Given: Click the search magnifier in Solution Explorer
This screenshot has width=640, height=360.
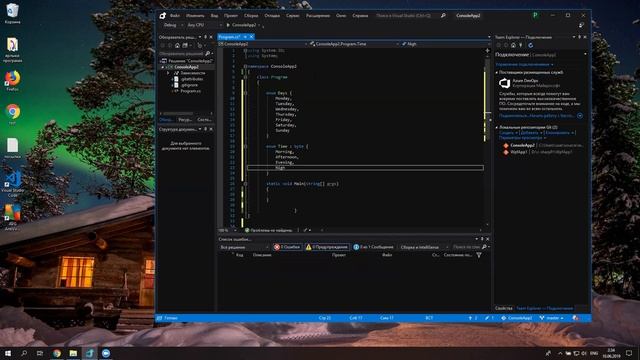Looking at the screenshot, I should (207, 53).
